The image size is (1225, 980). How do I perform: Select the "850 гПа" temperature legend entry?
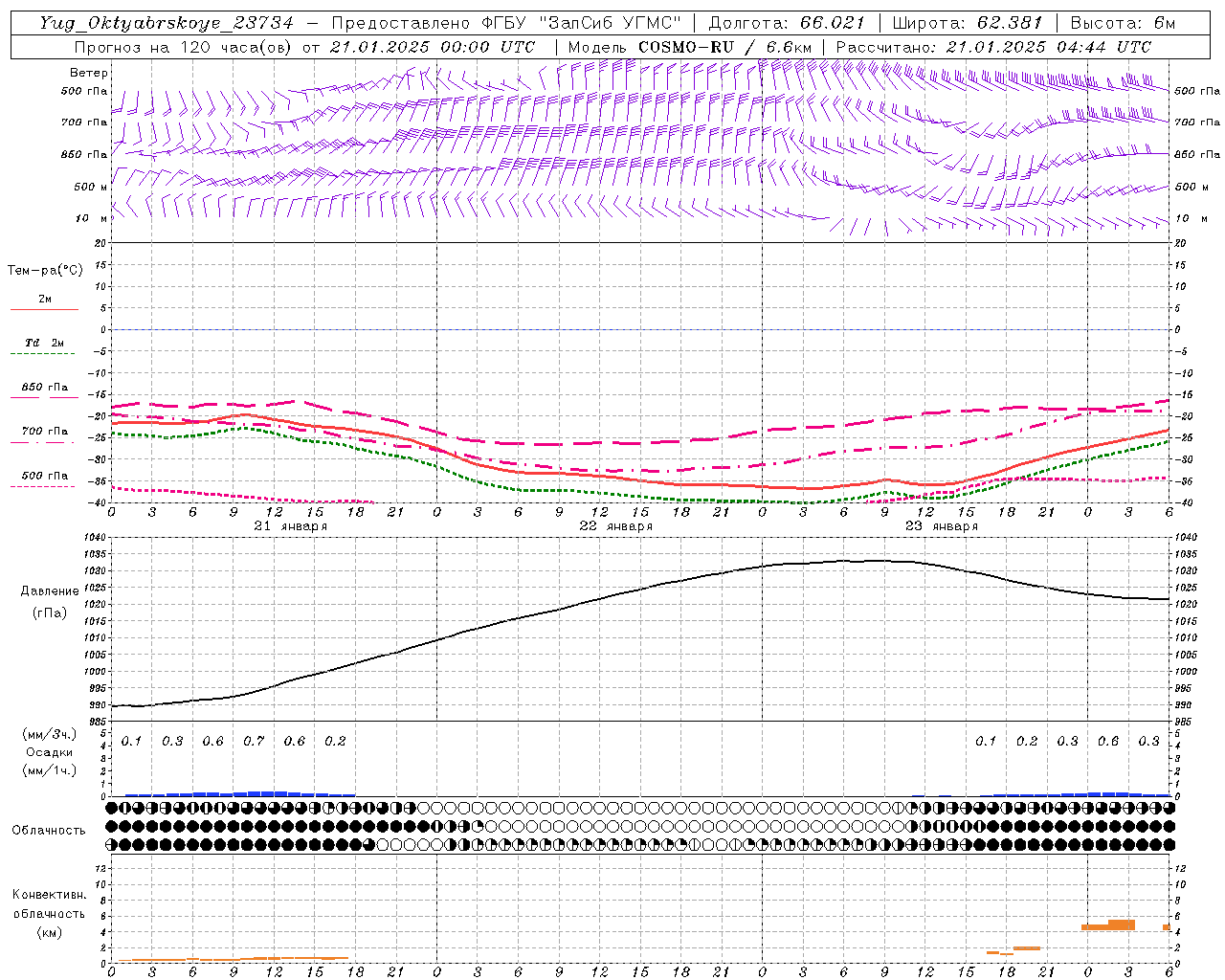click(x=45, y=388)
